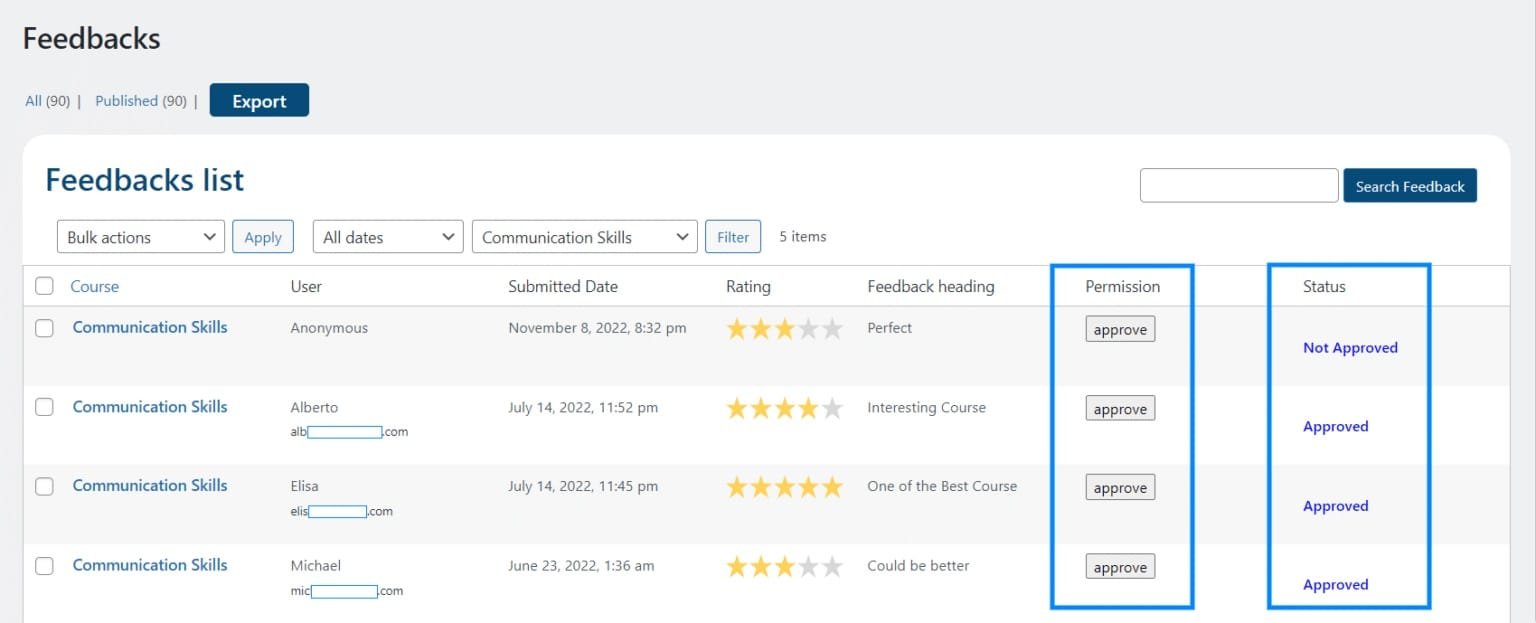Select all feedbacks with header checkbox
Viewport: 1536px width, 623px height.
pyautogui.click(x=44, y=286)
